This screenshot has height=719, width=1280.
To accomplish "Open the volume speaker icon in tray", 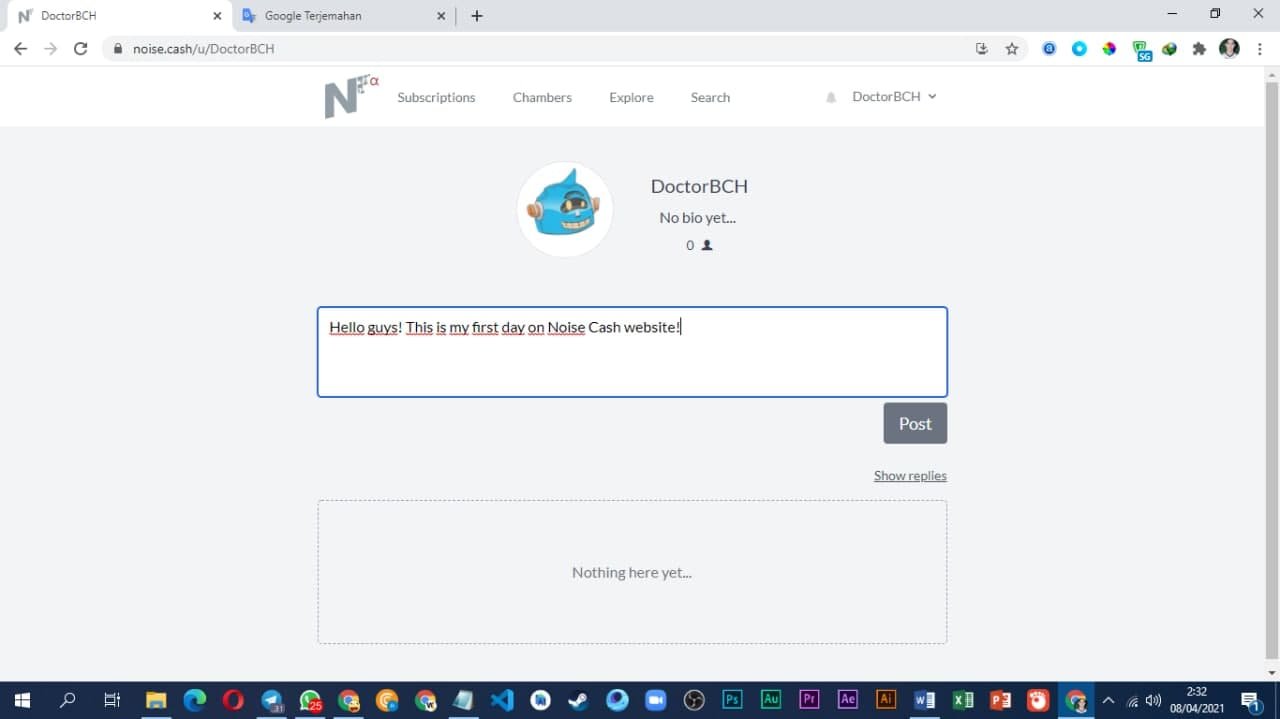I will (1154, 700).
